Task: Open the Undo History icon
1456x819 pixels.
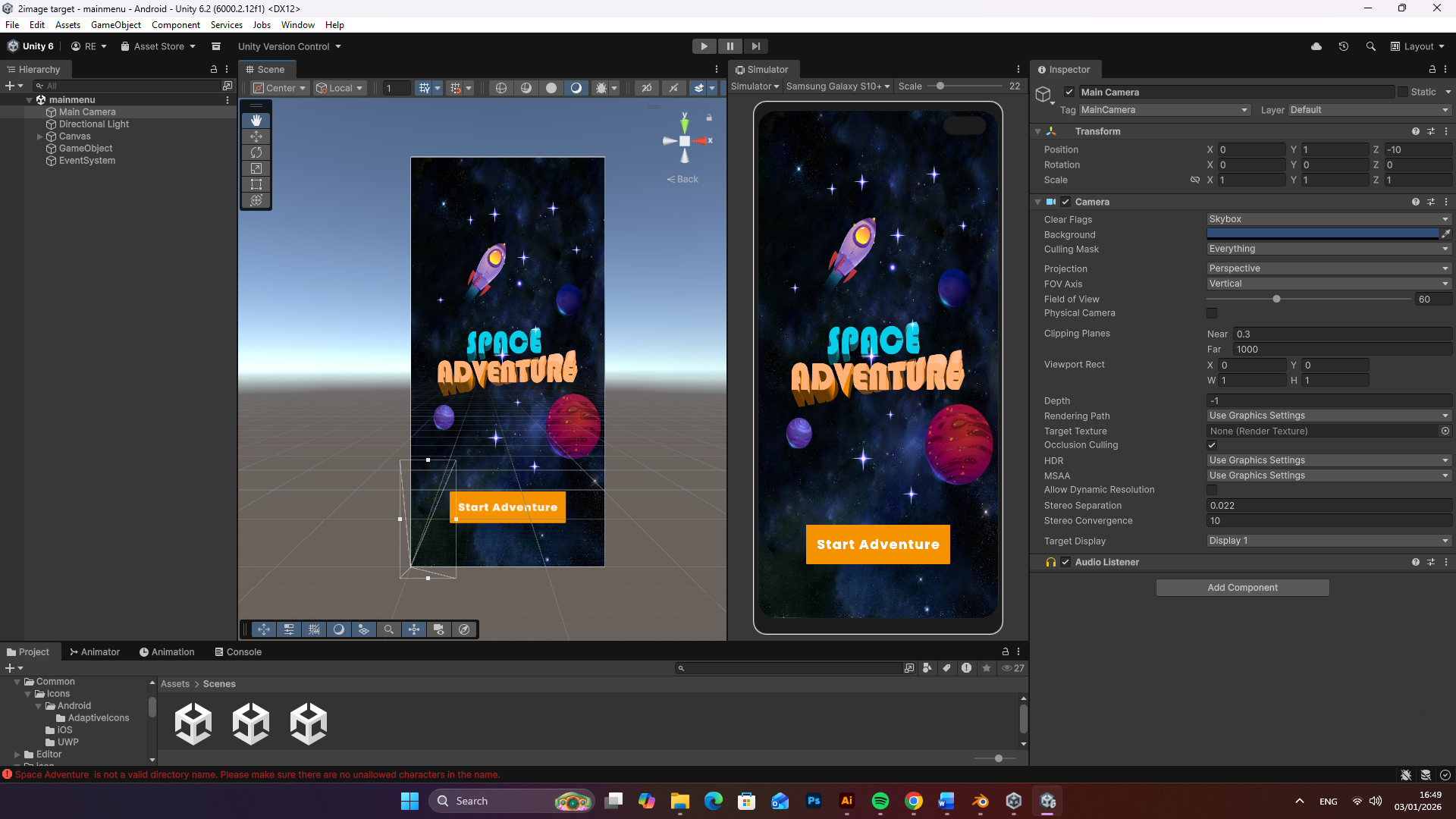Action: tap(1343, 46)
